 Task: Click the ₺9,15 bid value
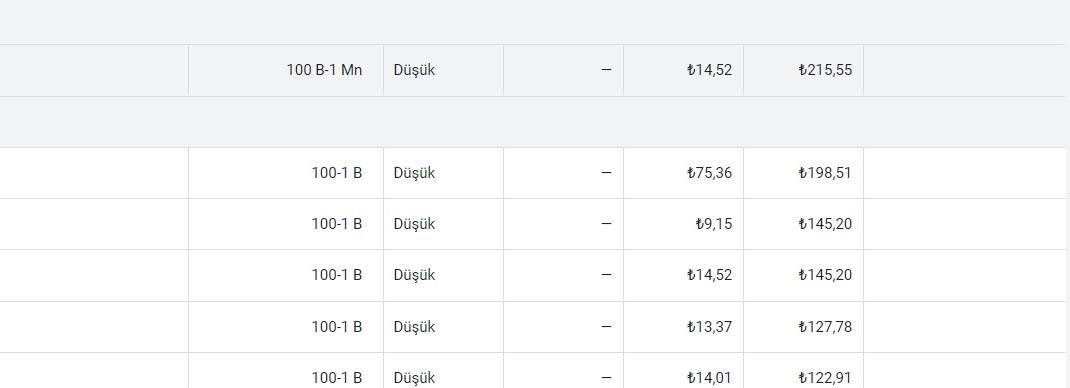[714, 224]
